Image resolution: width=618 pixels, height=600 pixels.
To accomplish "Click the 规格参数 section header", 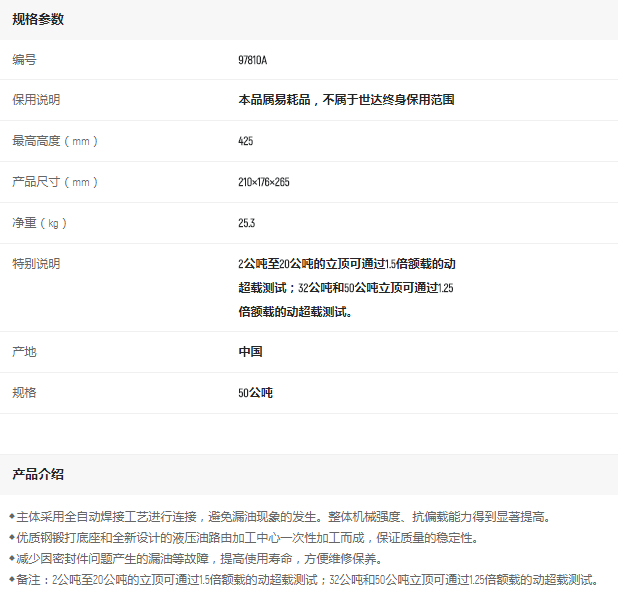I will [38, 19].
